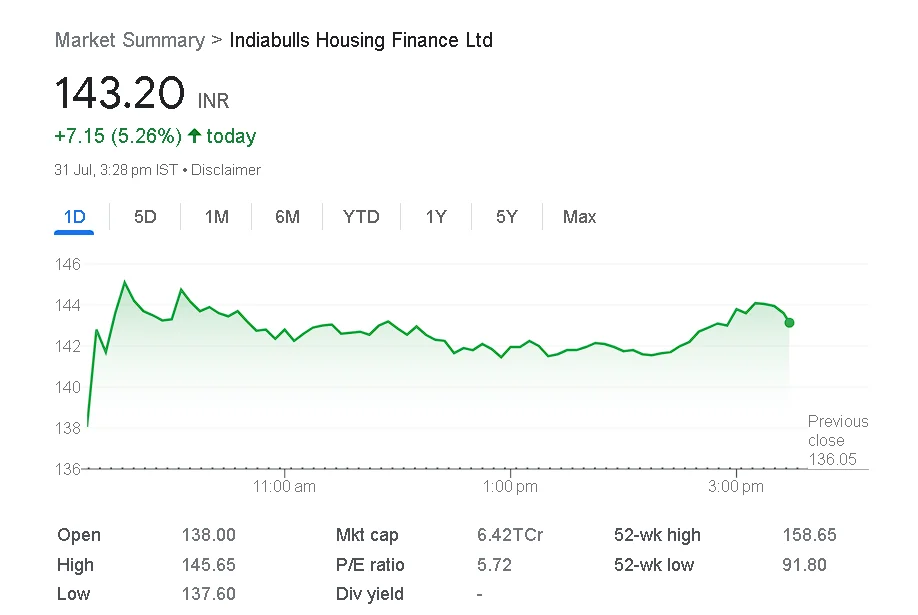
Task: Click the 52-wk low value 91.80
Action: coord(804,565)
